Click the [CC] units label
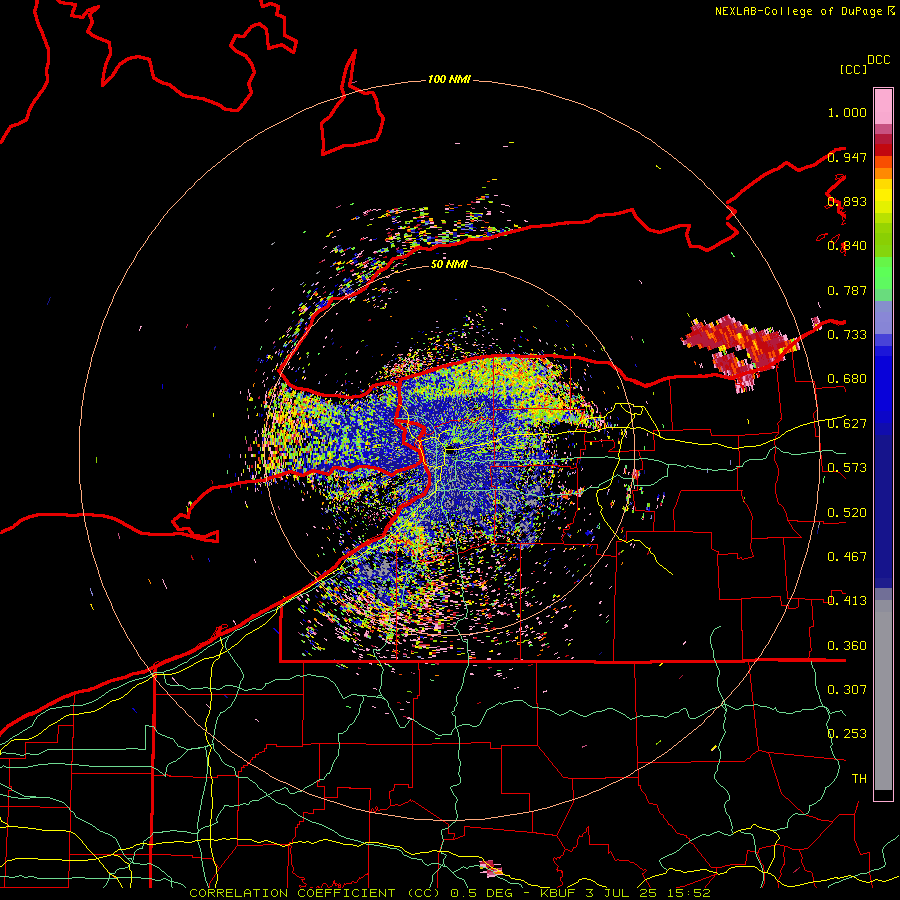The image size is (900, 900). click(x=853, y=69)
